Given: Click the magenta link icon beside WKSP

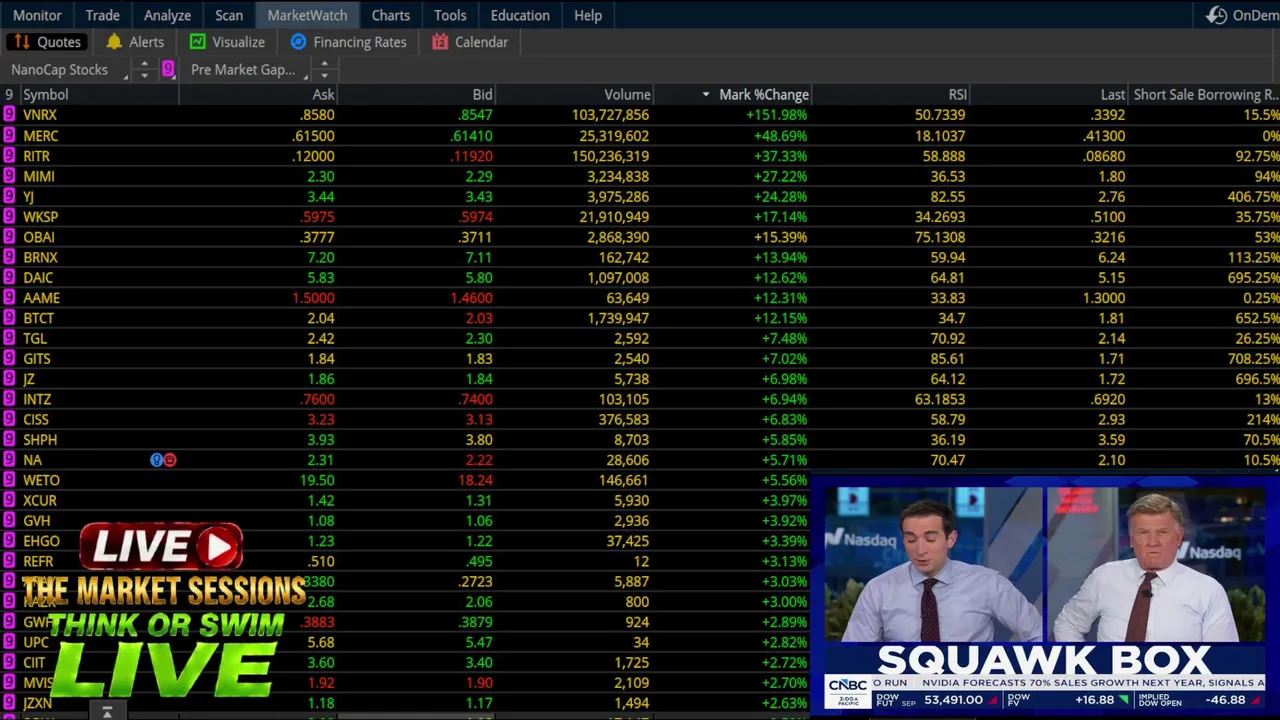Looking at the screenshot, I should tap(9, 216).
